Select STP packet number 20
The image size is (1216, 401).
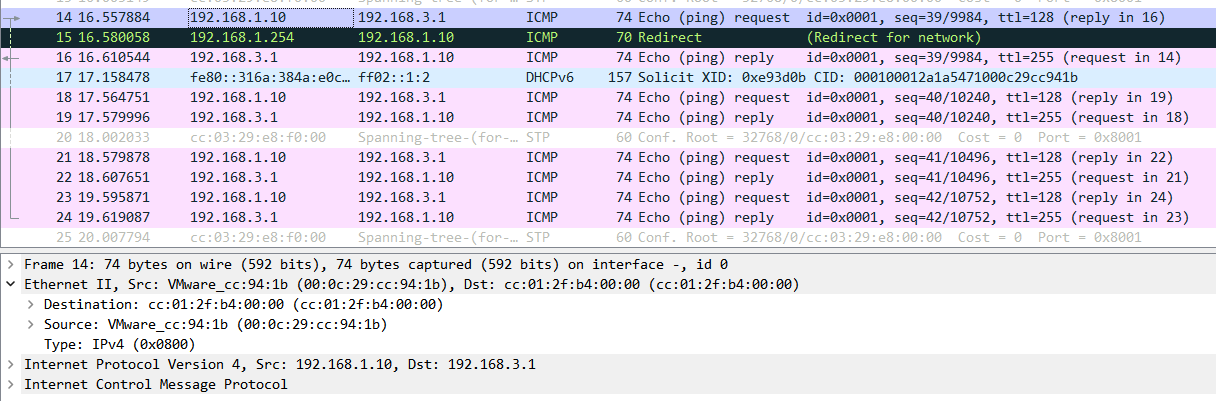tap(600, 137)
